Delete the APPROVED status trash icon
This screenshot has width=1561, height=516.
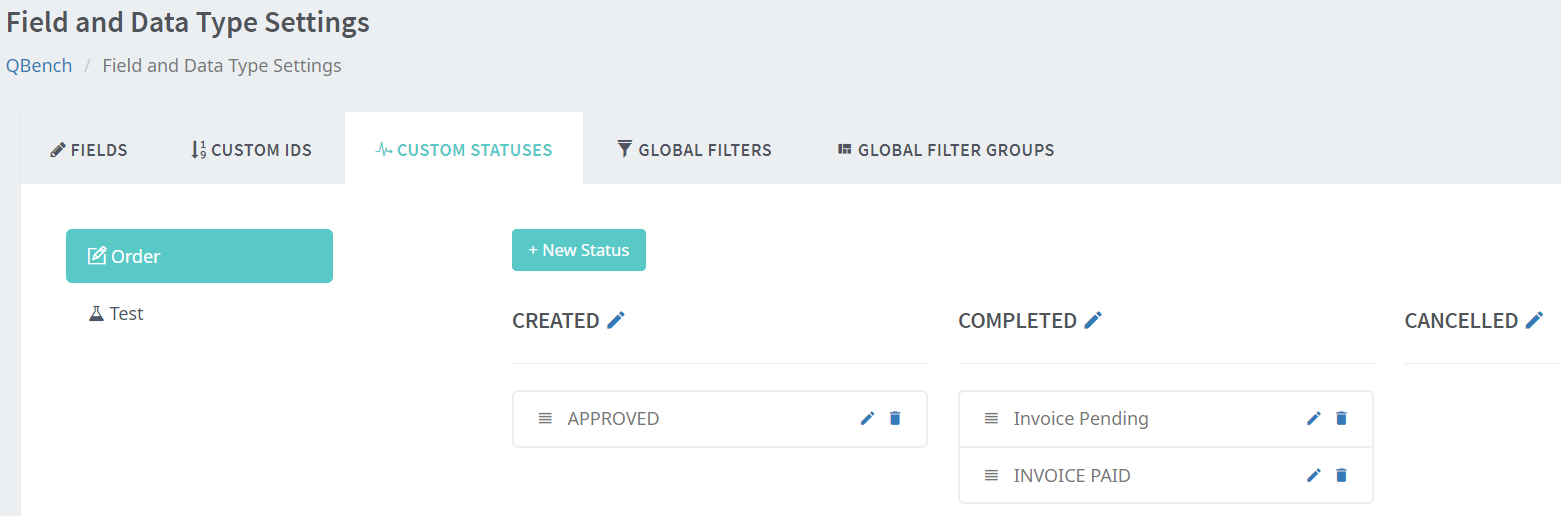point(895,418)
